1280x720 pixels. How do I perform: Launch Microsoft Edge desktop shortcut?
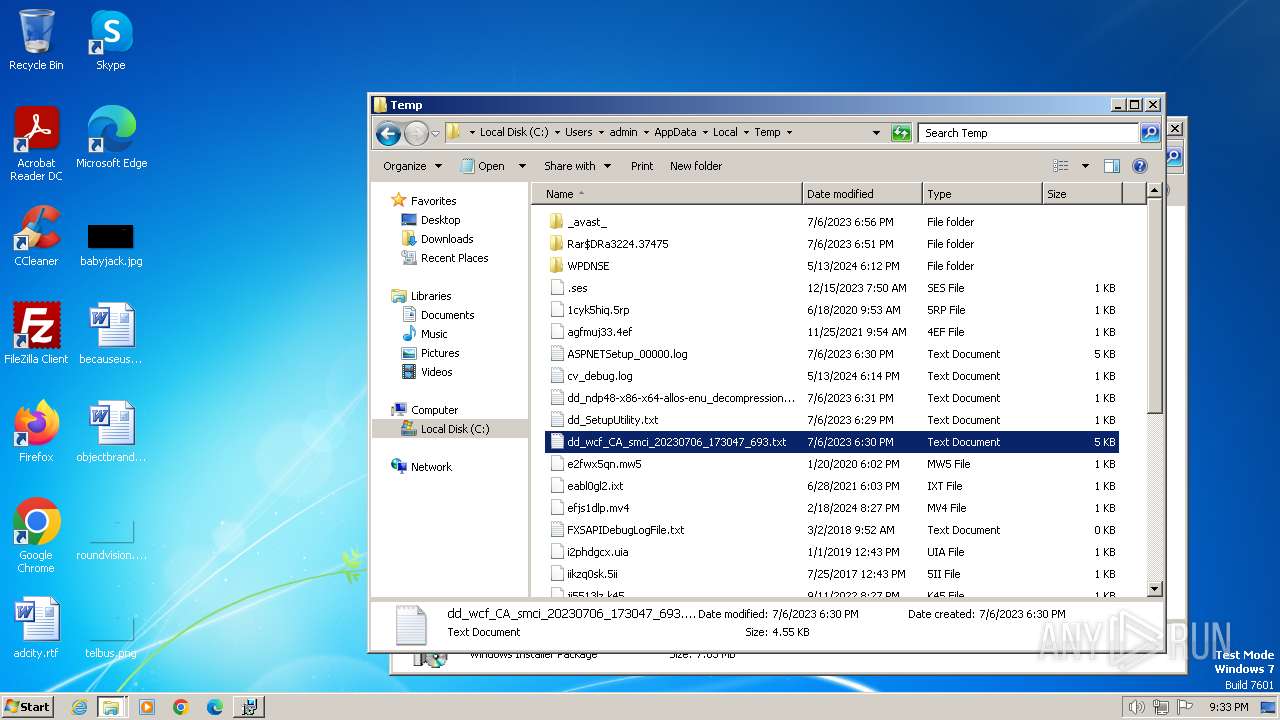tap(111, 138)
